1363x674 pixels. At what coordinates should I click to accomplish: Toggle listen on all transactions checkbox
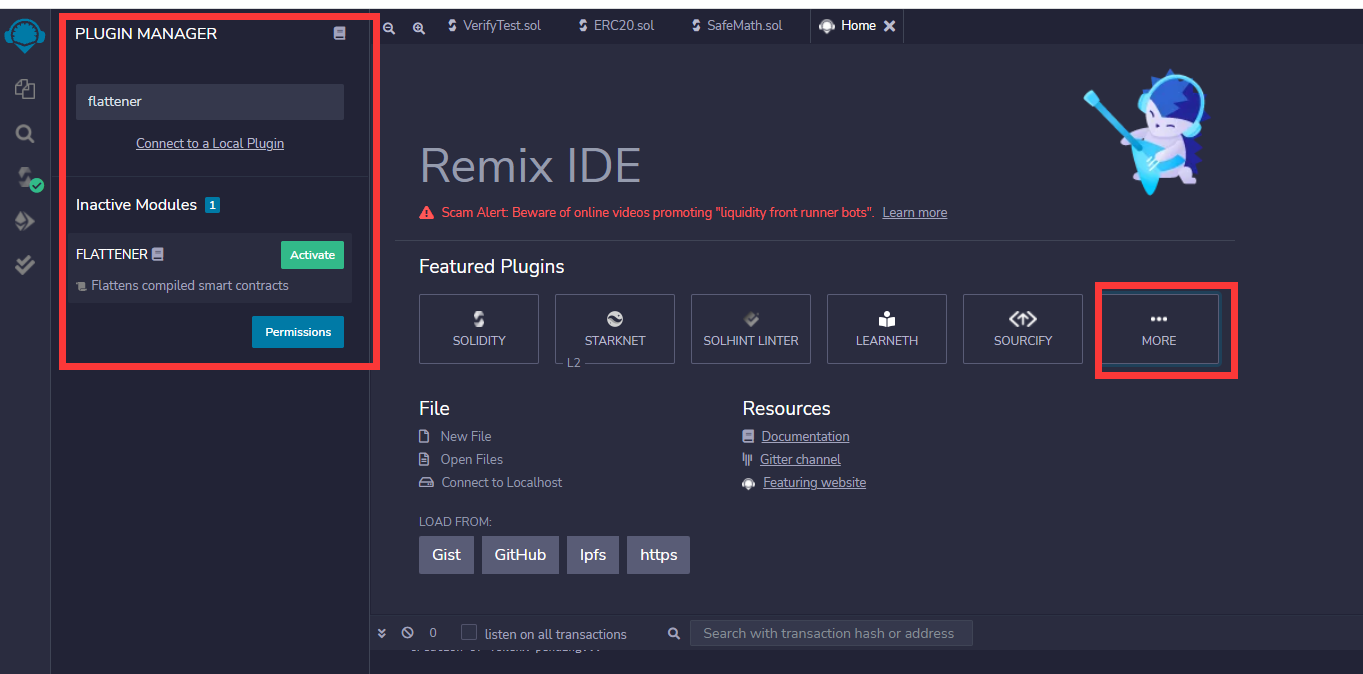[469, 632]
